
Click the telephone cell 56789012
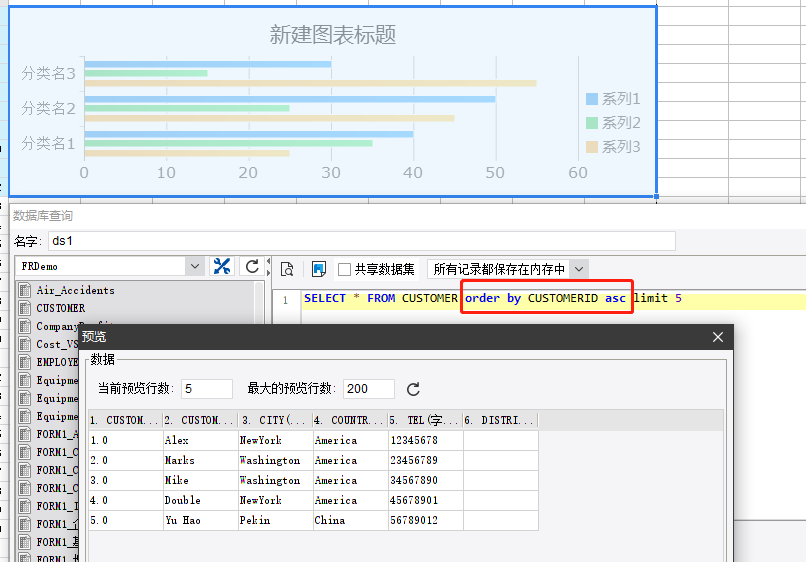coord(426,520)
